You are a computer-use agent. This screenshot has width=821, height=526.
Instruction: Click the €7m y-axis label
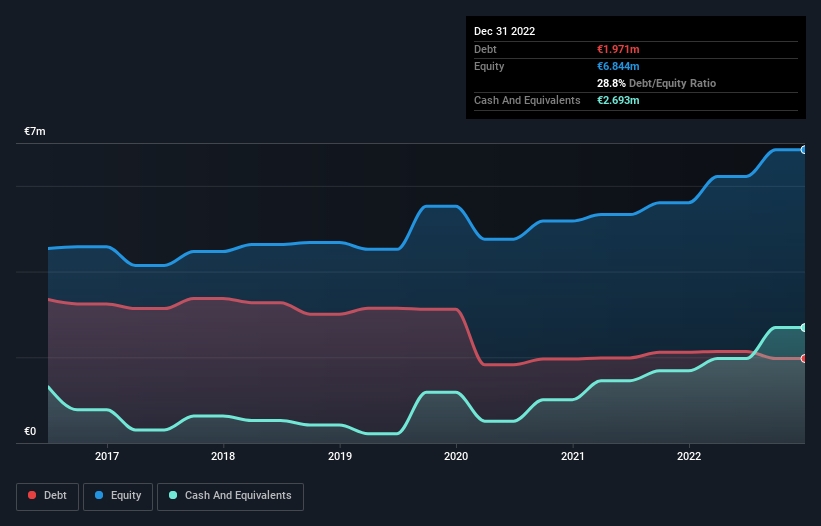[x=35, y=131]
